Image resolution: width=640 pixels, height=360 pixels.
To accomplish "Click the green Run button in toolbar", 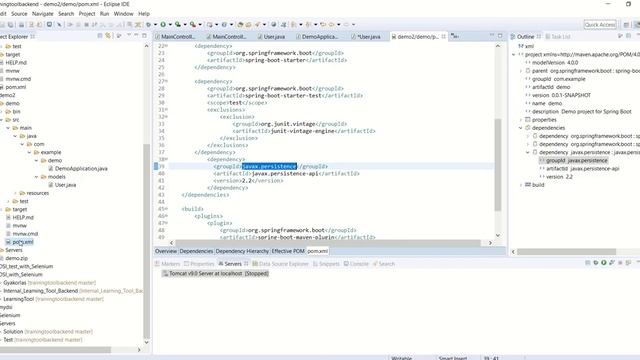I will pyautogui.click(x=163, y=24).
